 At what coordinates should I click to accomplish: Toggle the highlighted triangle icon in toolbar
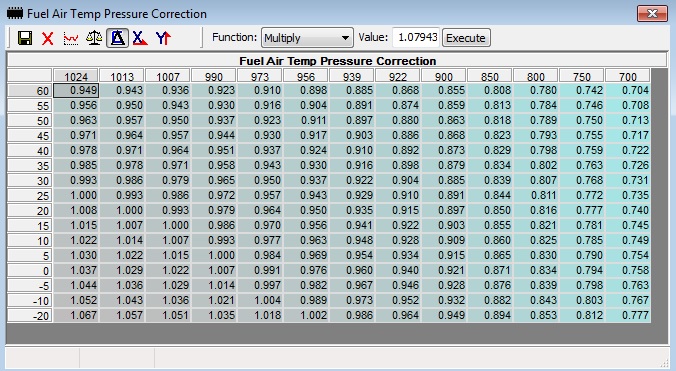tap(117, 38)
